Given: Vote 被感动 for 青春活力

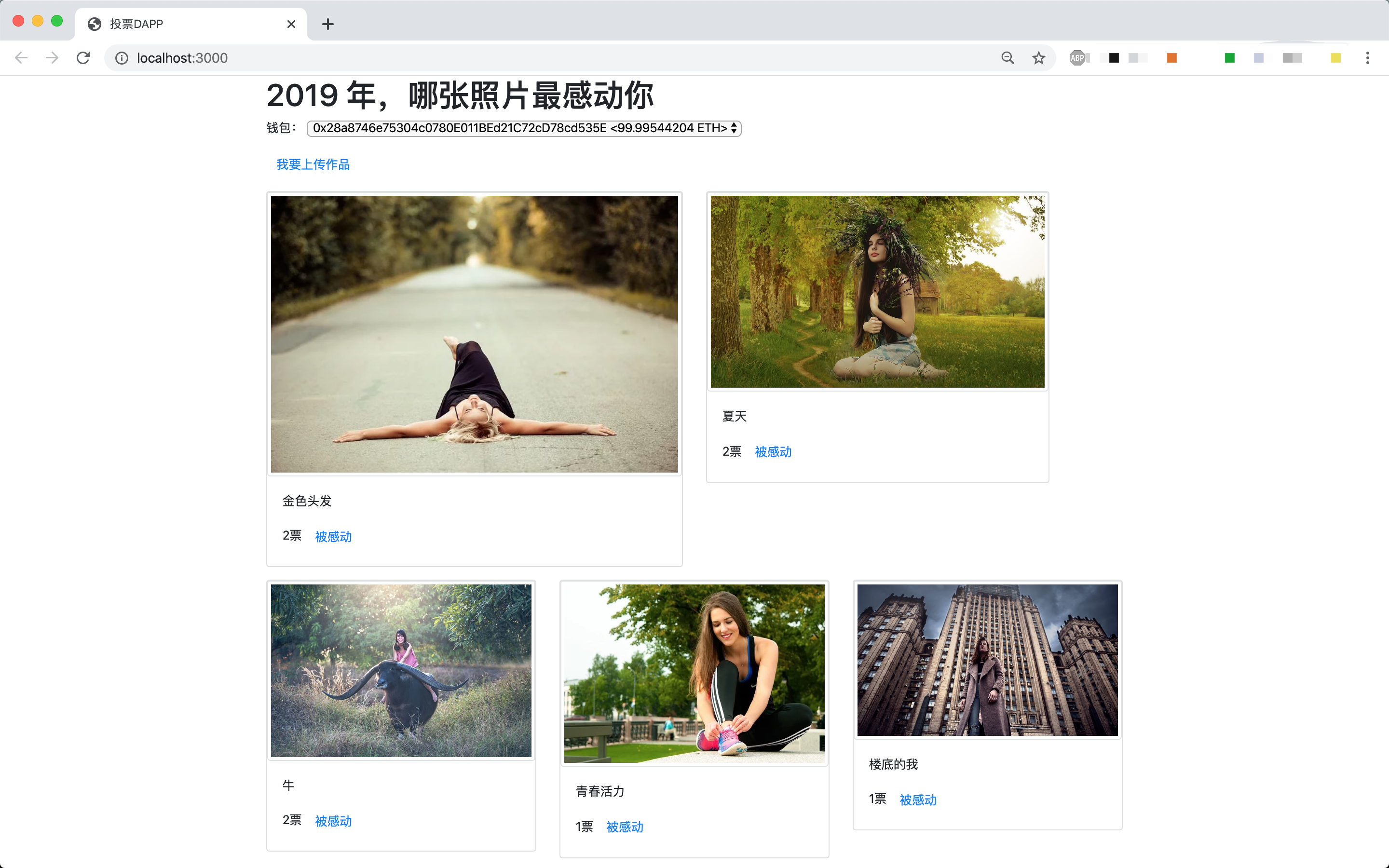Looking at the screenshot, I should pos(625,827).
